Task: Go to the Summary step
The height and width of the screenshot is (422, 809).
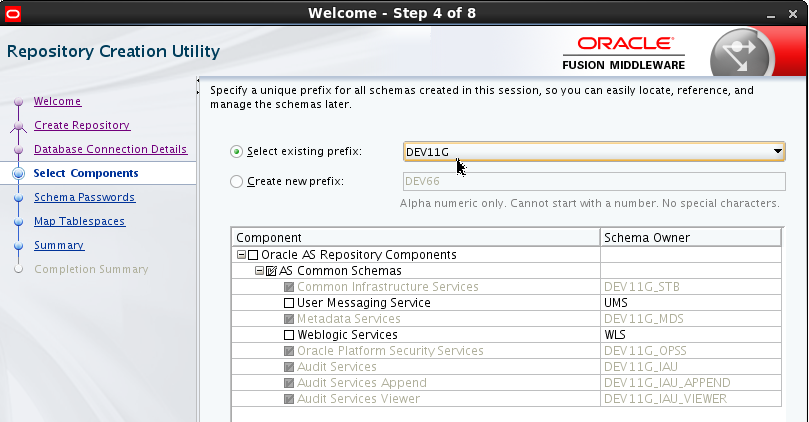Action: click(59, 245)
